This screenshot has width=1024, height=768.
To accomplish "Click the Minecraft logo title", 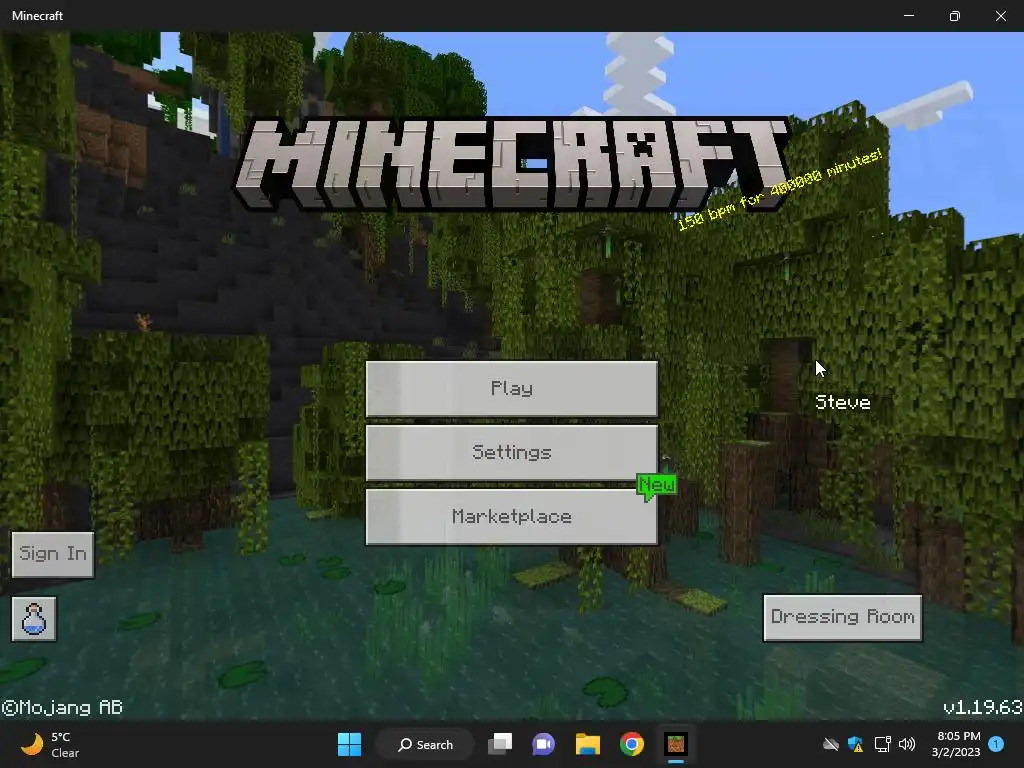I will (x=512, y=164).
